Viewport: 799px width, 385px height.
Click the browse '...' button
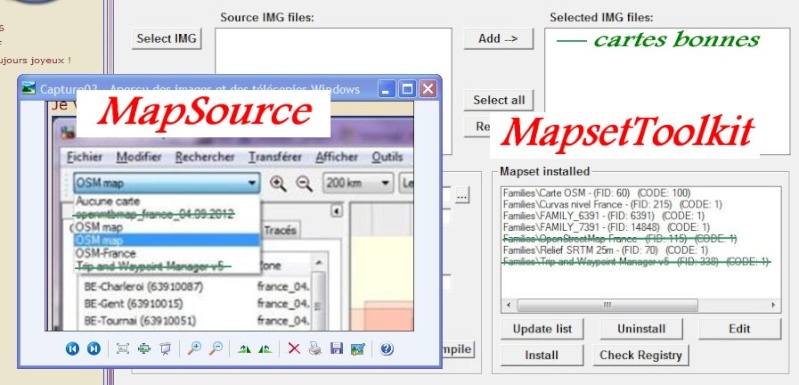pyautogui.click(x=462, y=195)
